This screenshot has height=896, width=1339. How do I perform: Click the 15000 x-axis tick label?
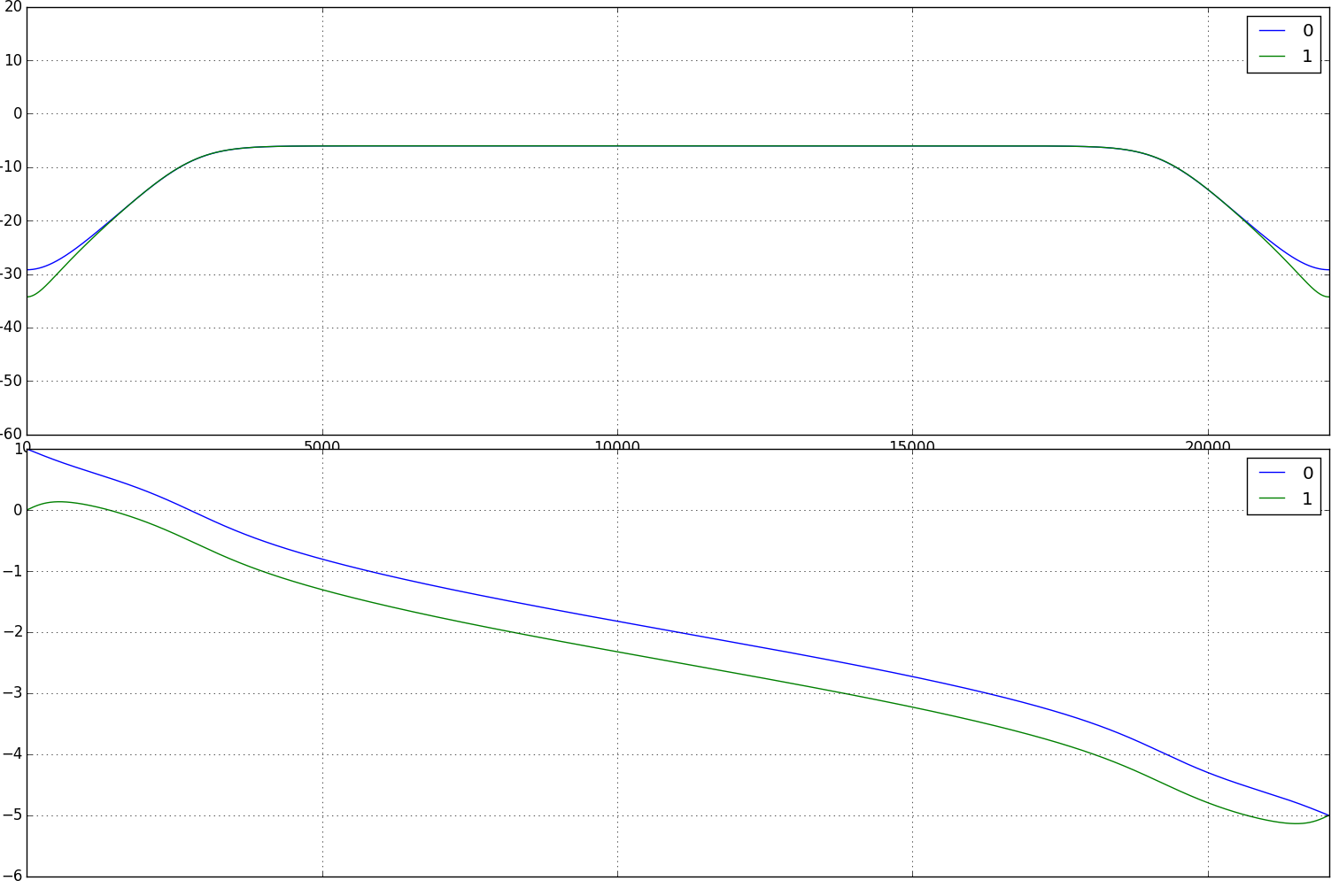pyautogui.click(x=912, y=444)
